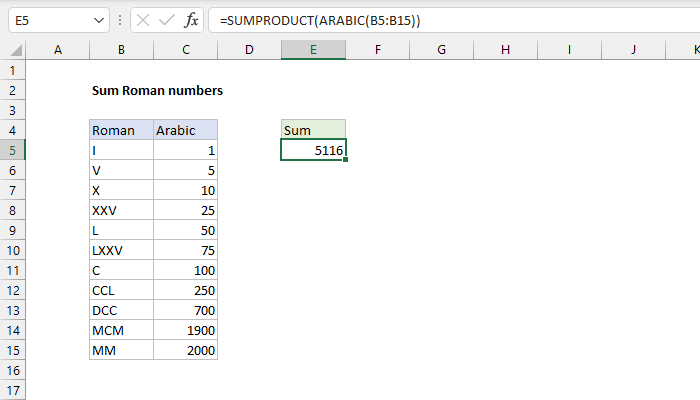Open the Name Box dropdown arrow

click(x=99, y=21)
